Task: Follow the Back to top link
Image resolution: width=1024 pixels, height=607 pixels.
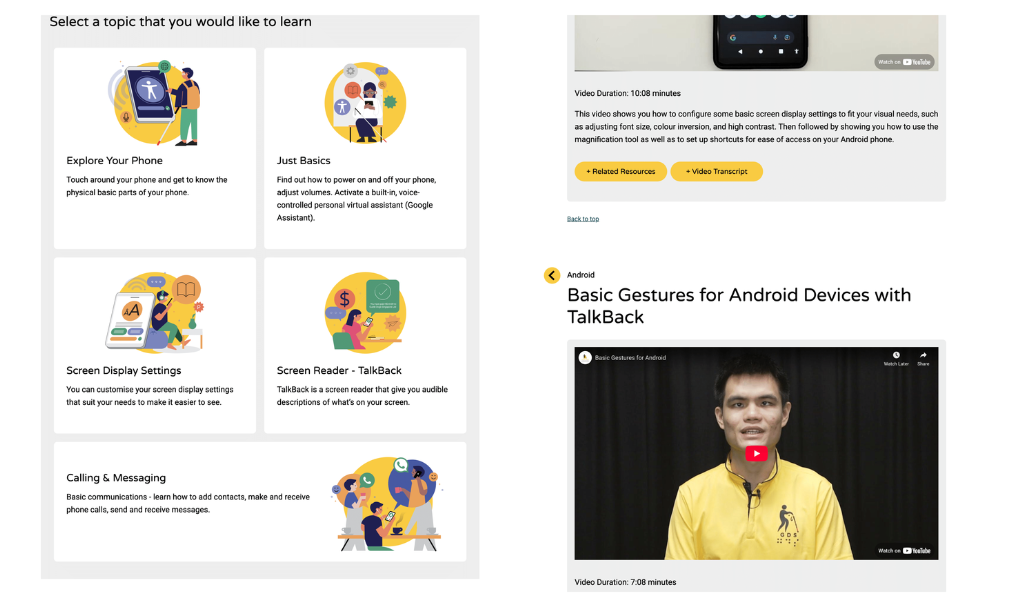Action: (x=583, y=219)
